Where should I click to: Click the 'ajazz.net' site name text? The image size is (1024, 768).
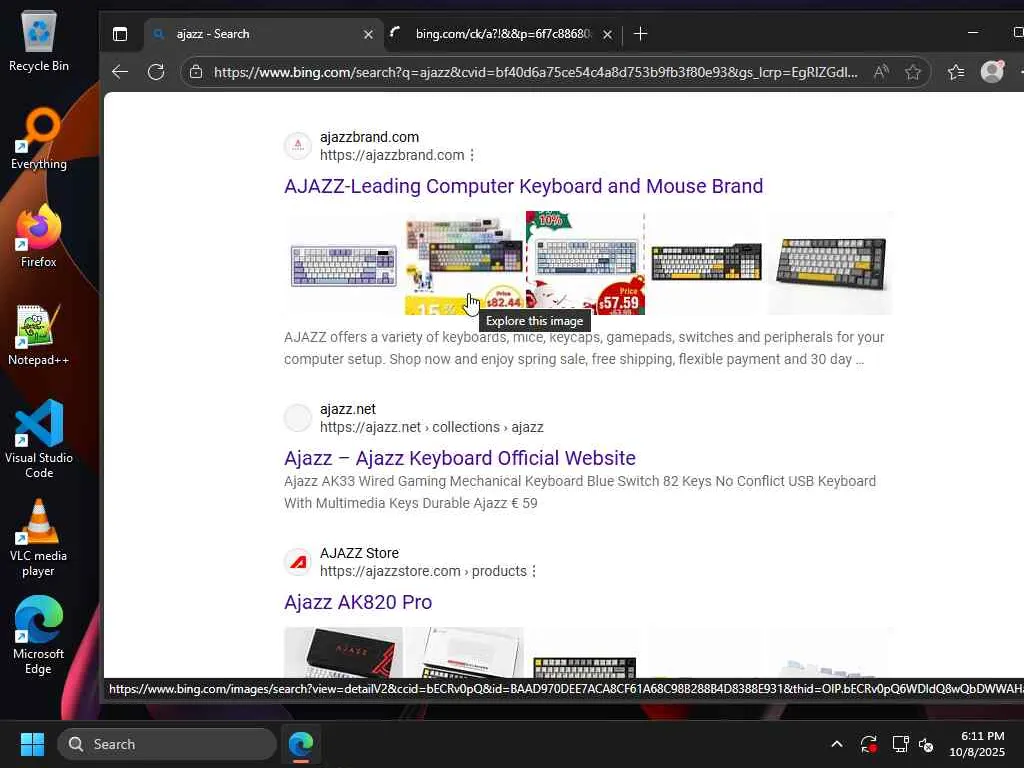347,409
